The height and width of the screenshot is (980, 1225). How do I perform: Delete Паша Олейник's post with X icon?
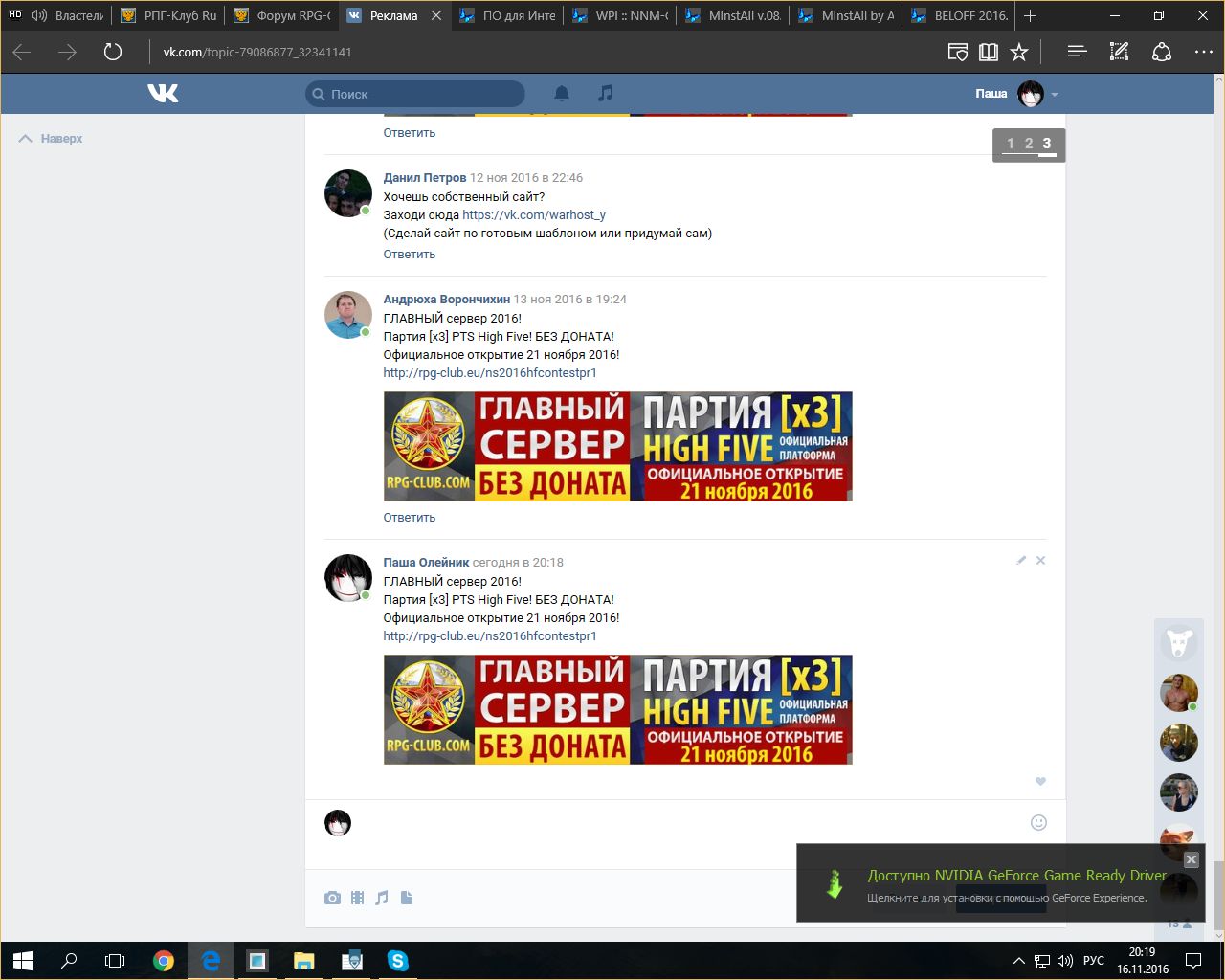click(1040, 560)
